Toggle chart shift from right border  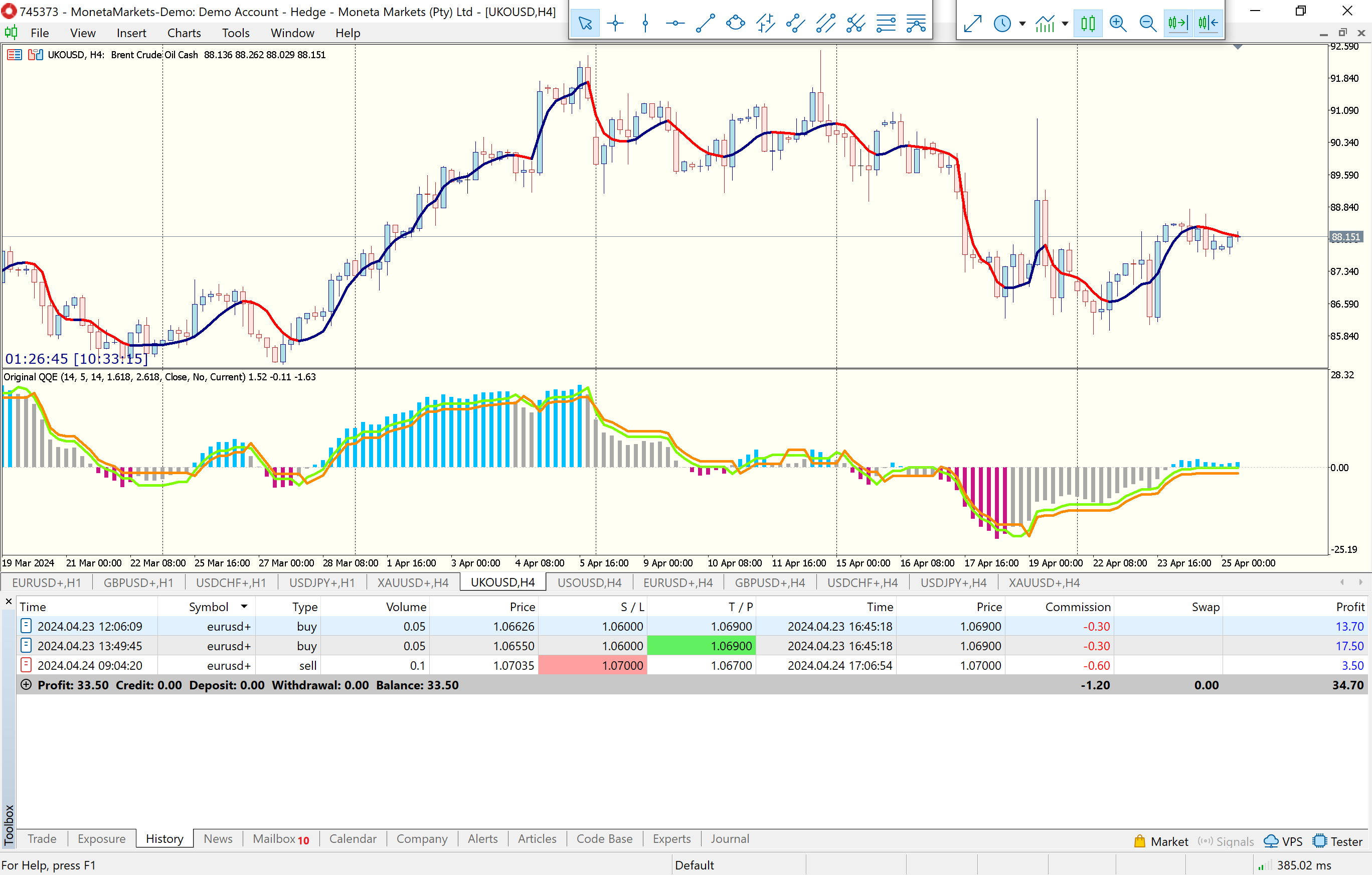(x=1208, y=24)
